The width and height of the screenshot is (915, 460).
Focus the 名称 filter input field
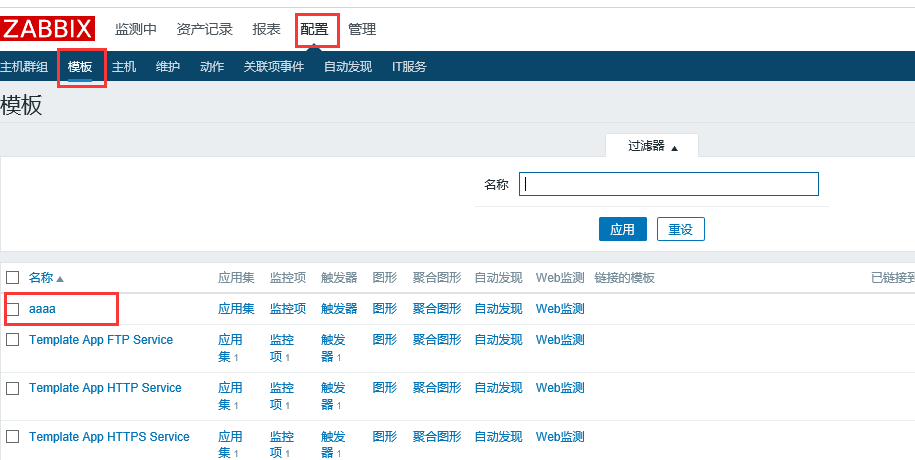(x=669, y=184)
